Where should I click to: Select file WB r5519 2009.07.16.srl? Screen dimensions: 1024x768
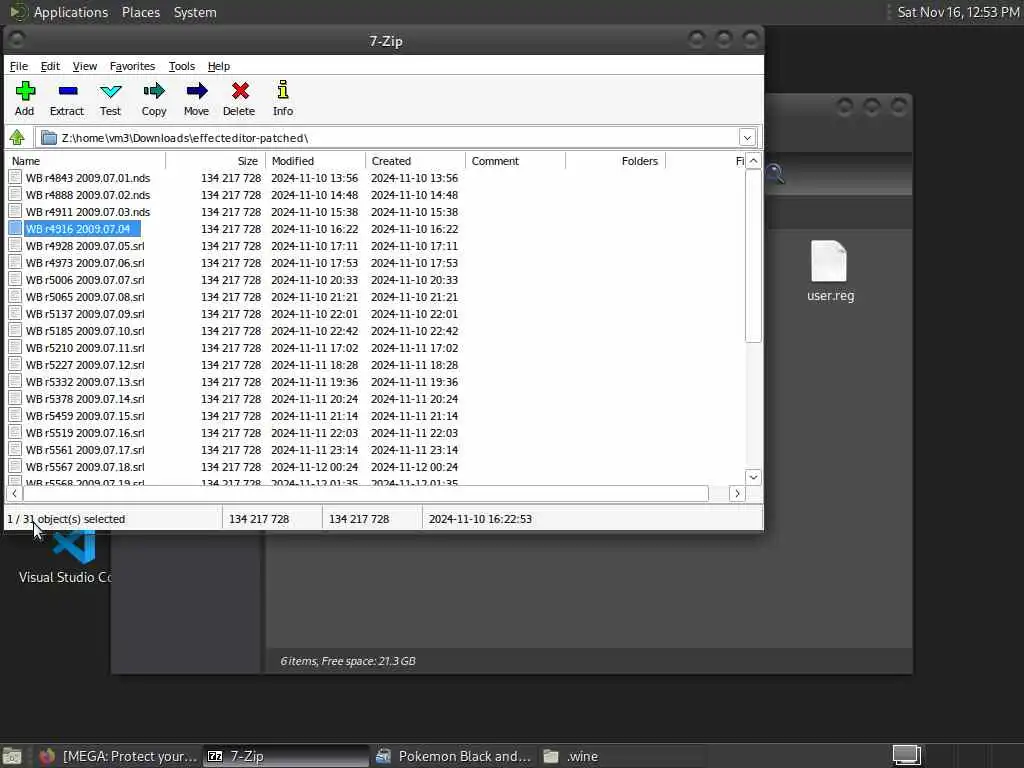click(85, 432)
